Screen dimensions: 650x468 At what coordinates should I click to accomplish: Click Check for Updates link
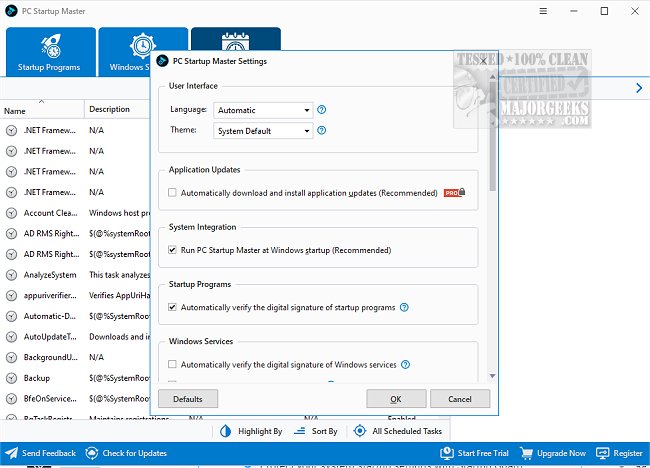tap(134, 453)
